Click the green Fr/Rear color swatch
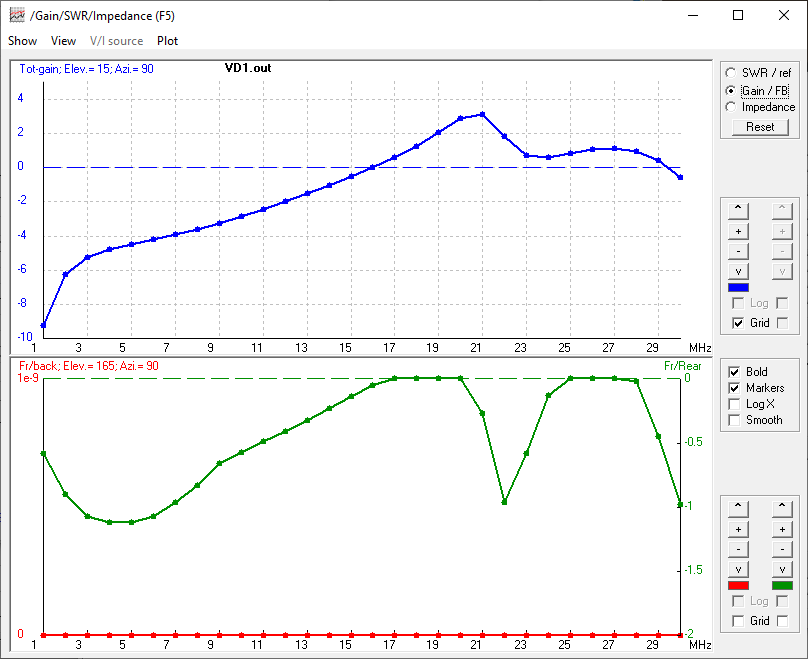Viewport: 808px width, 659px height. [782, 585]
